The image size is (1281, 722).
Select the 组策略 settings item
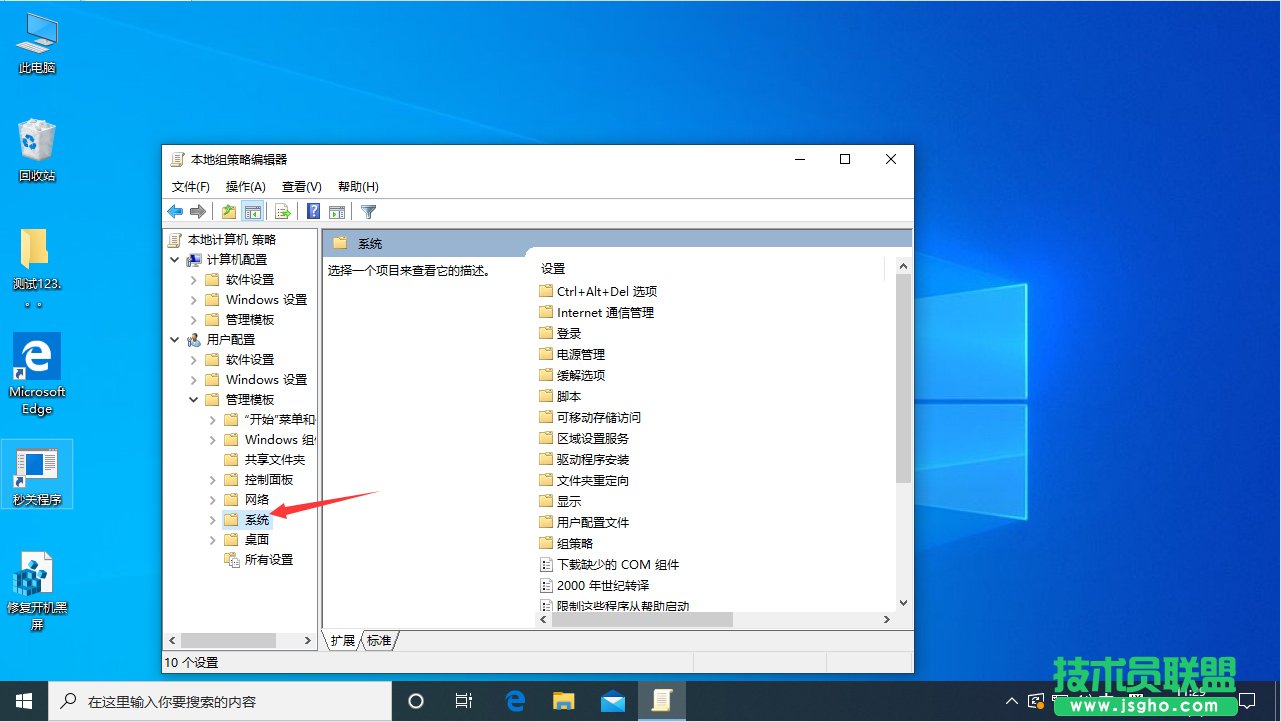click(573, 542)
